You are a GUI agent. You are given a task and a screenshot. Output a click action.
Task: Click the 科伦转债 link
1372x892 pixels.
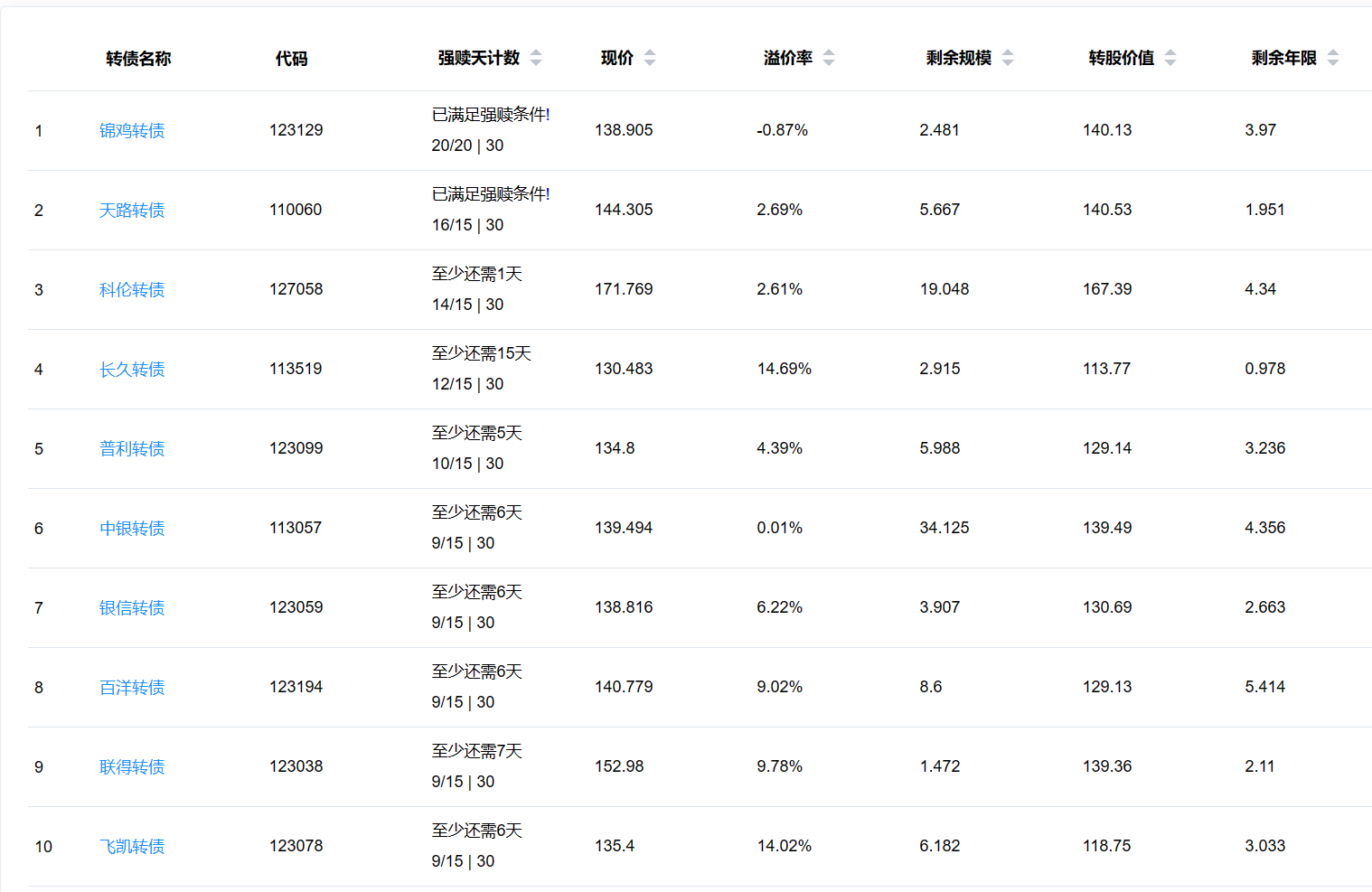(x=132, y=290)
